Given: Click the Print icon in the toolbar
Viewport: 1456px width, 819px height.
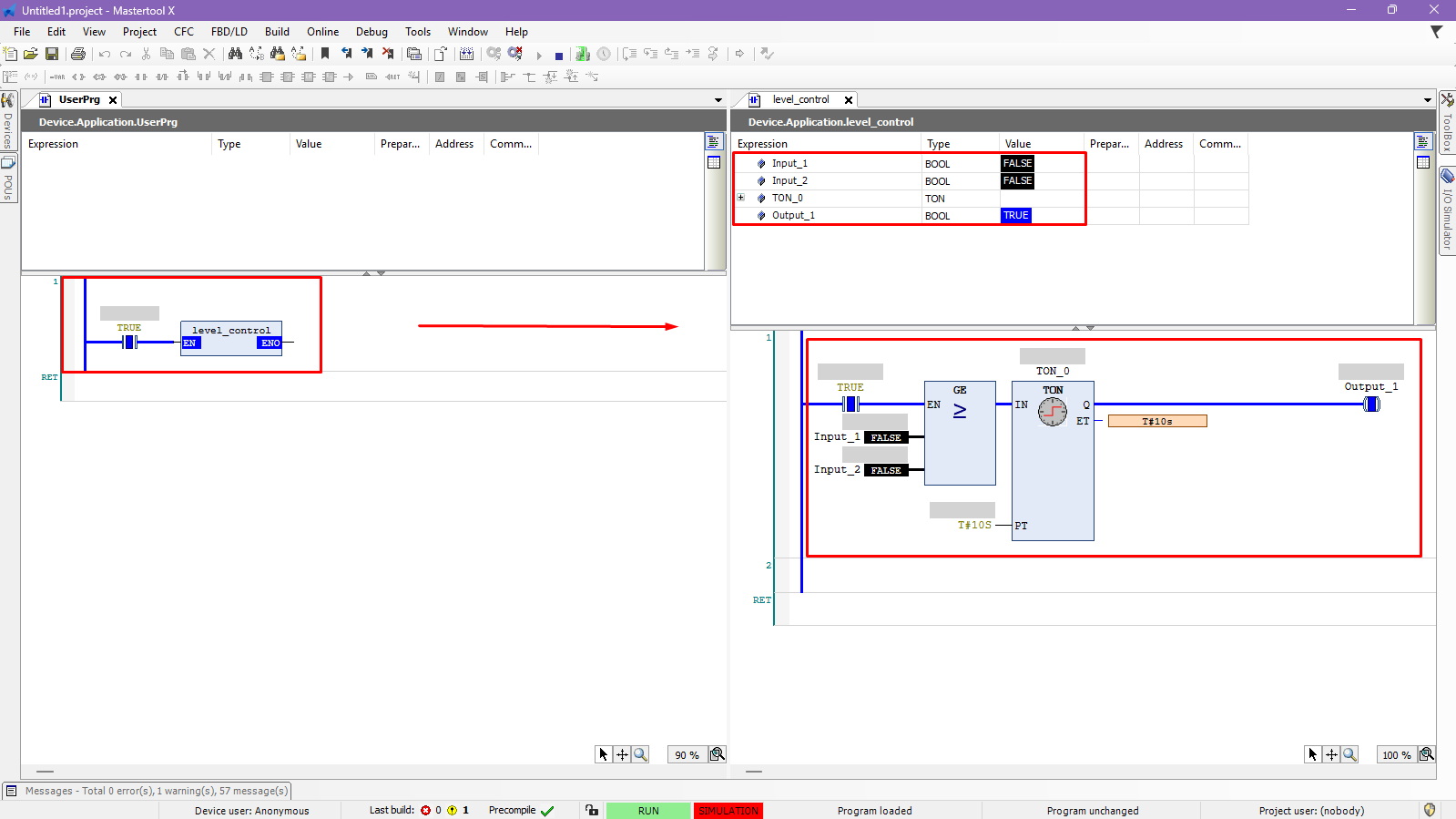Looking at the screenshot, I should [78, 55].
